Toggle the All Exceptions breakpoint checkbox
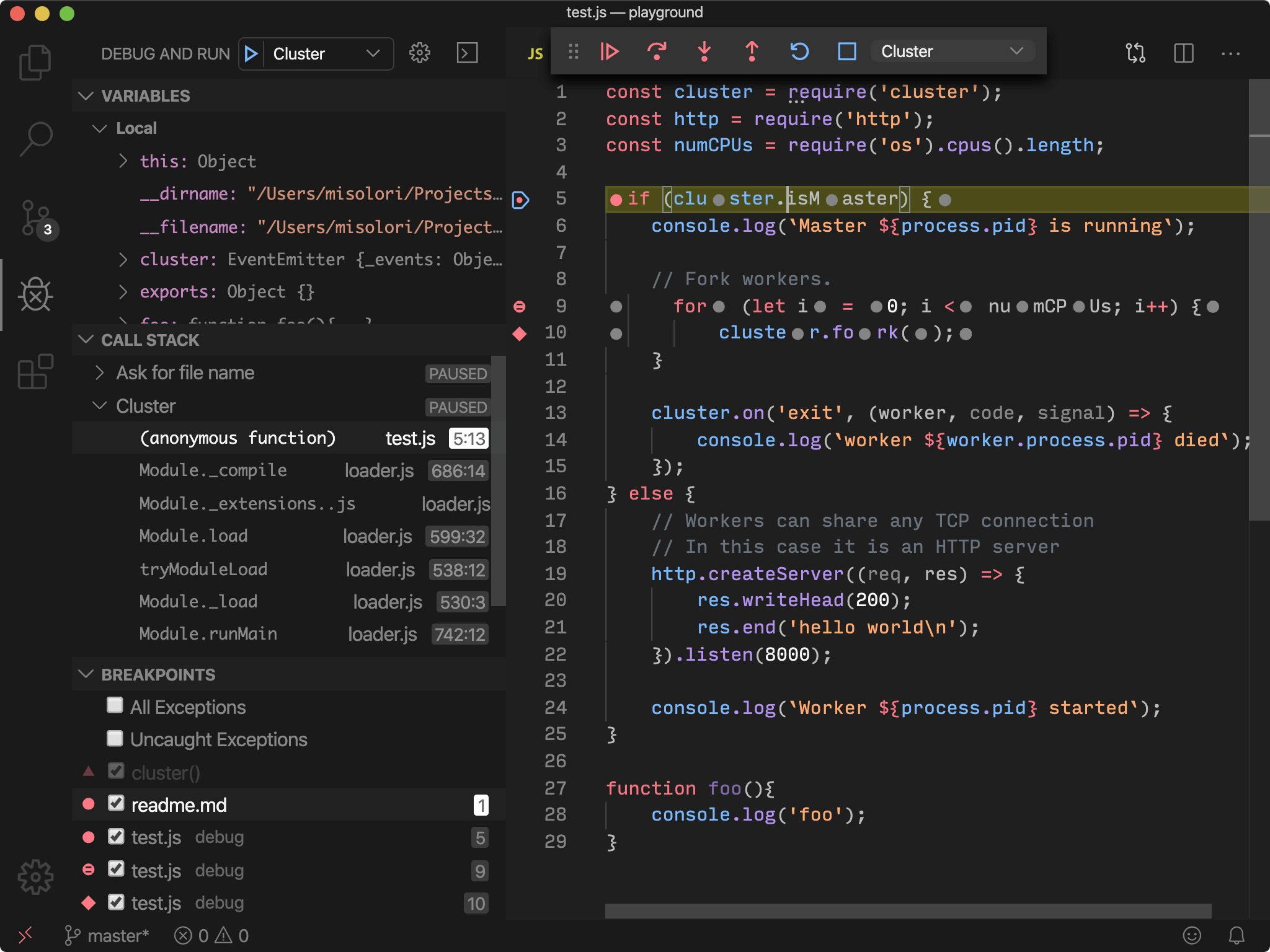This screenshot has height=952, width=1270. 115,706
